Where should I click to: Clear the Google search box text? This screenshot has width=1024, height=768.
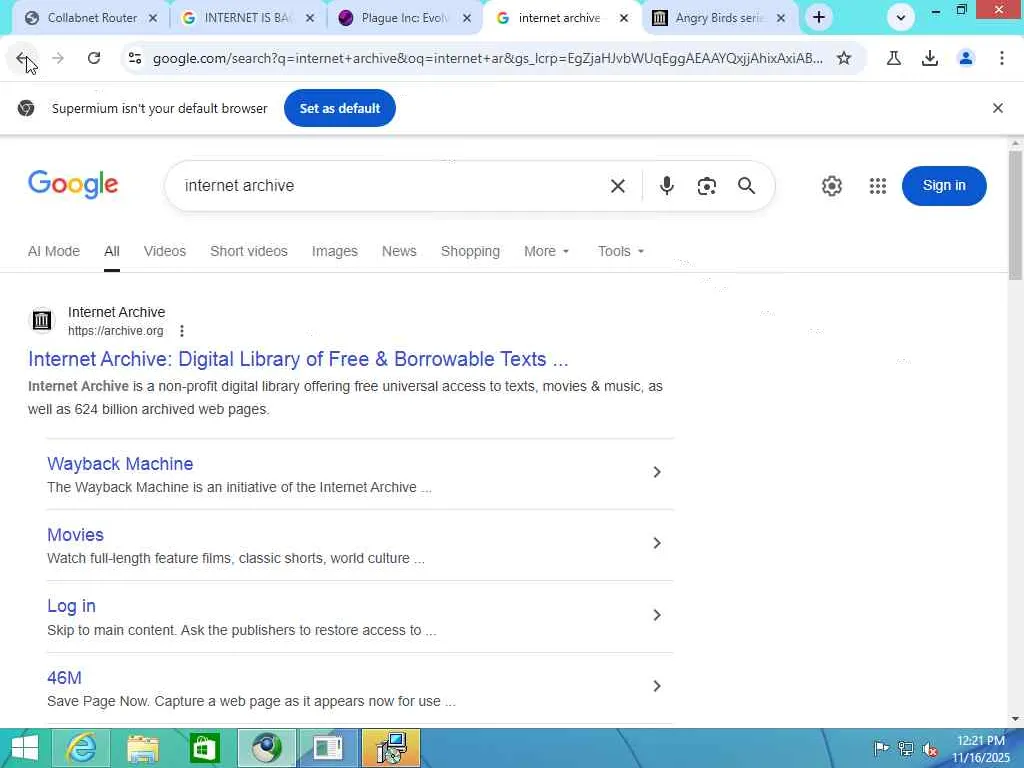[x=618, y=186]
